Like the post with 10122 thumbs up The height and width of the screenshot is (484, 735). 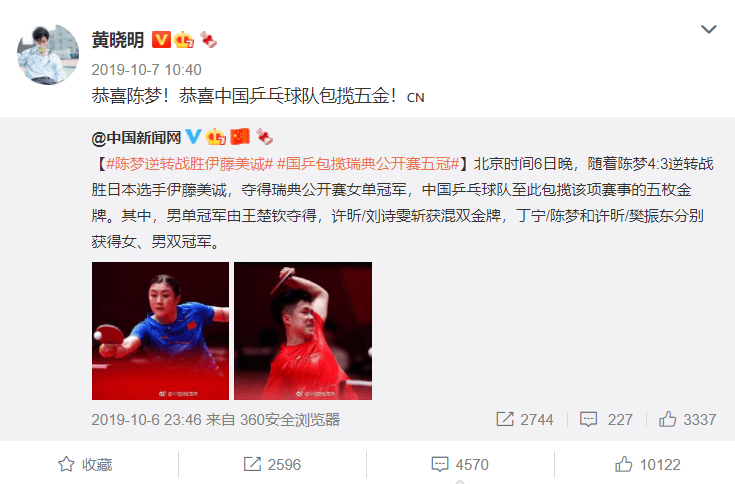[647, 464]
